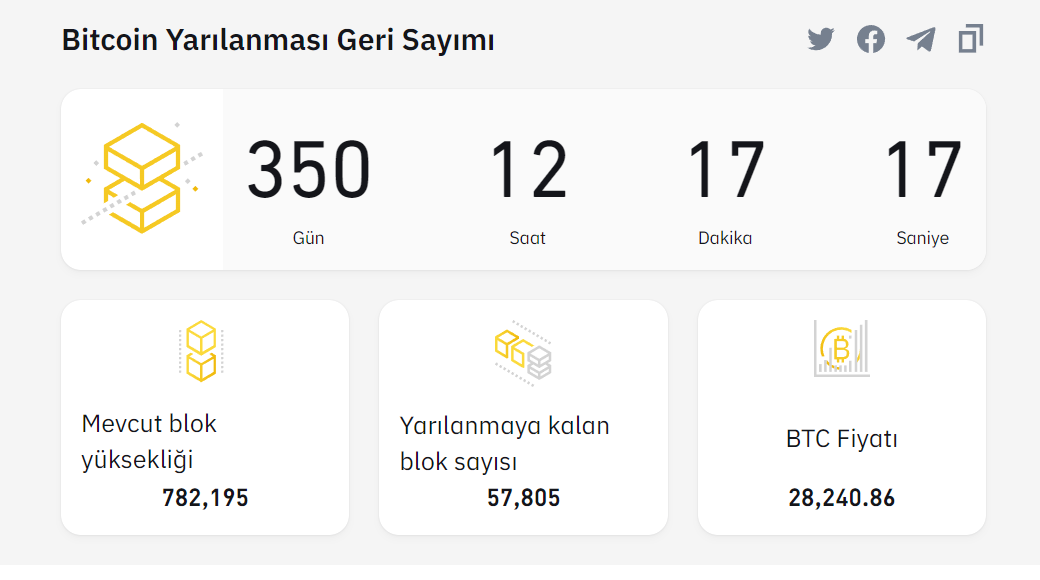Viewport: 1040px width, 580px height.
Task: Select the Yarılanmaya kalan blok sayısı label
Action: point(504,444)
